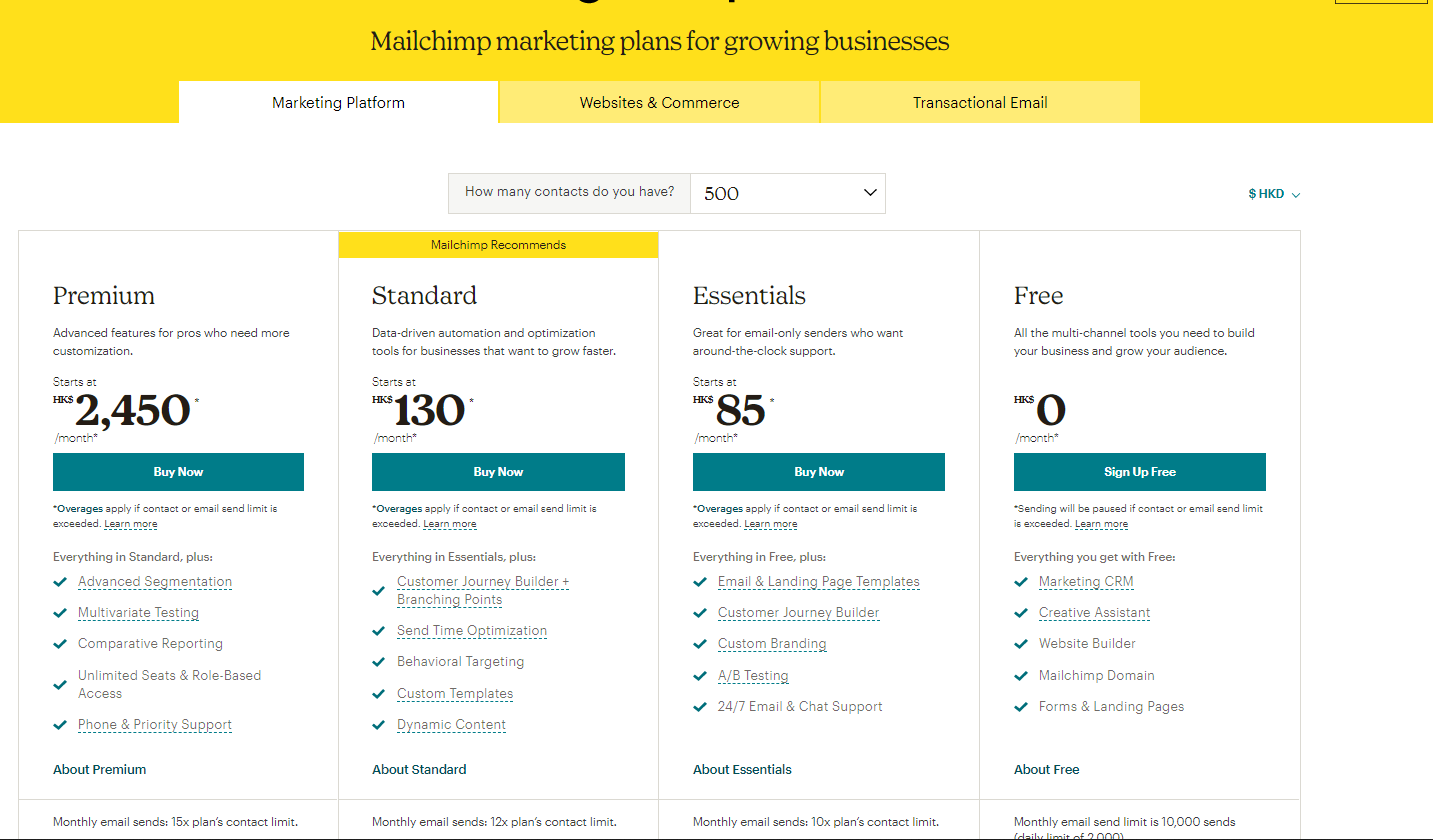Open the Advanced Segmentation feature link
This screenshot has height=840, width=1433.
pos(155,582)
